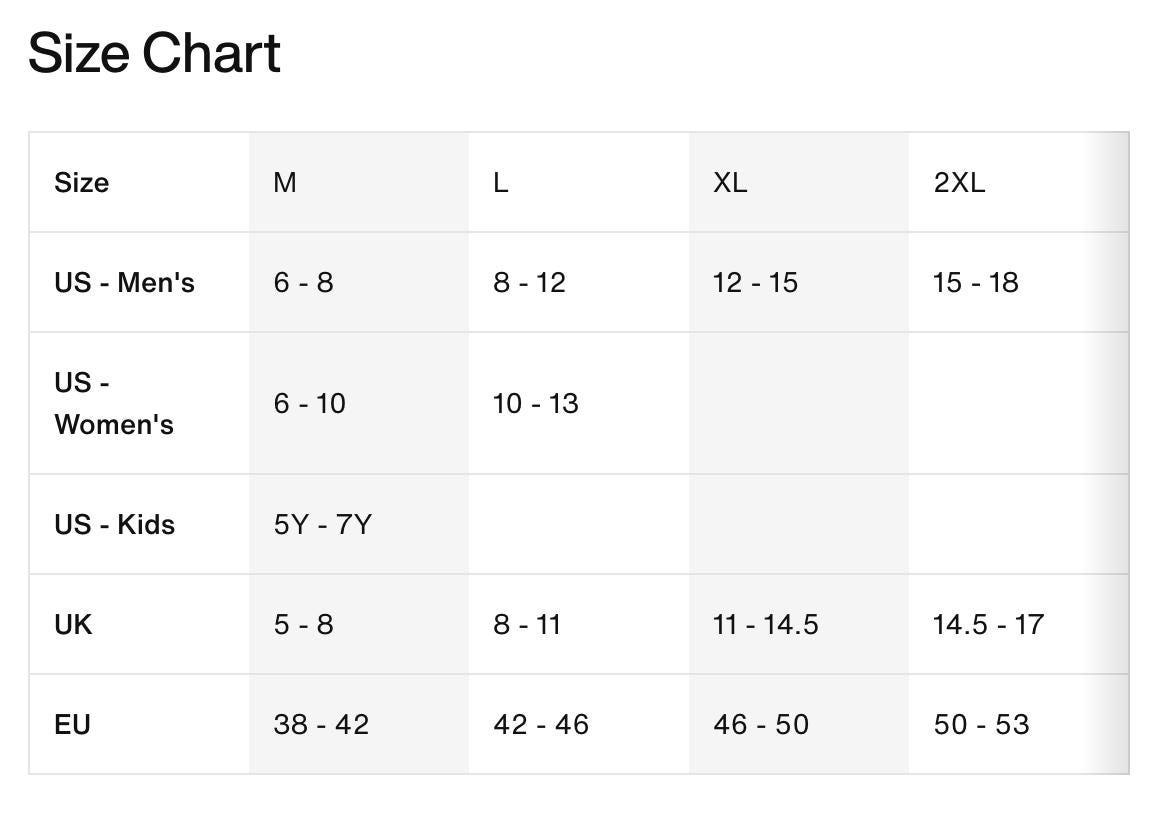
Task: Click the Size Chart heading
Action: (x=154, y=54)
